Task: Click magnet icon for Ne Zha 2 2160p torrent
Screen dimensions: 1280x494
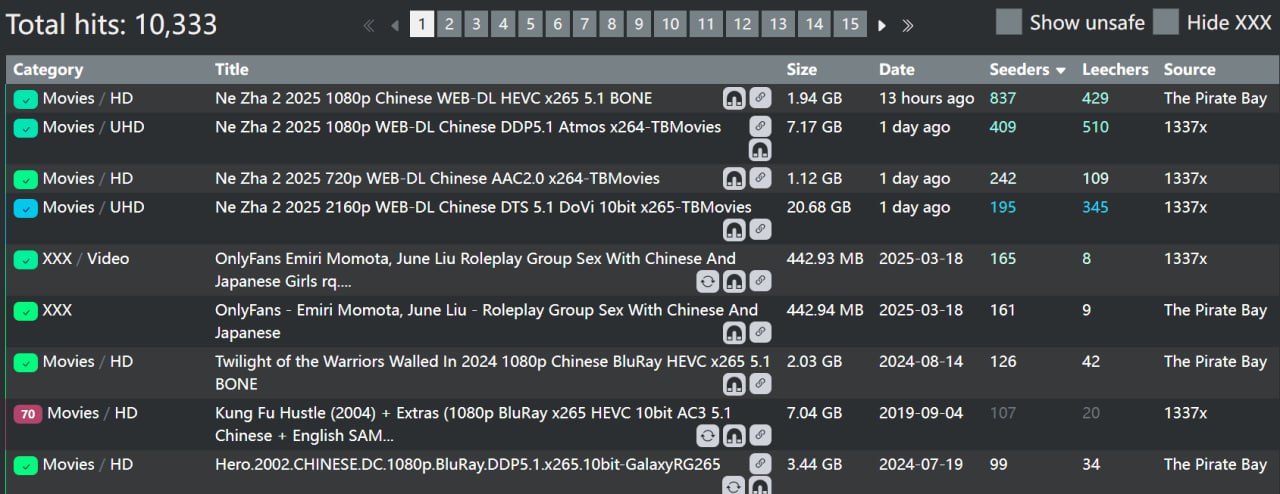Action: pyautogui.click(x=735, y=230)
